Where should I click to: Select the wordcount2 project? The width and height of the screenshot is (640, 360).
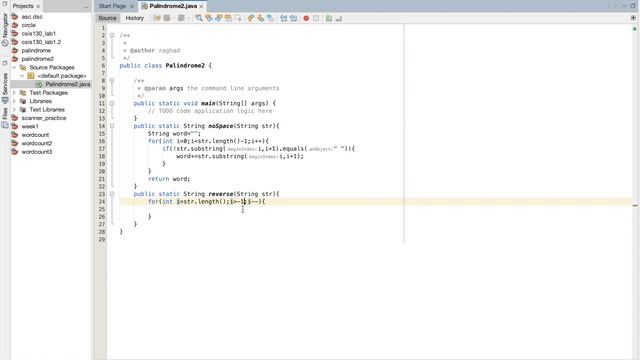[x=37, y=143]
